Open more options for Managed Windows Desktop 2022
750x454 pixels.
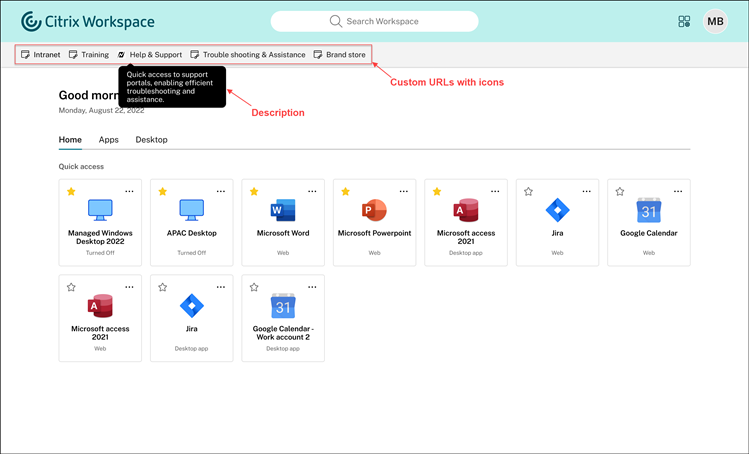(x=129, y=191)
